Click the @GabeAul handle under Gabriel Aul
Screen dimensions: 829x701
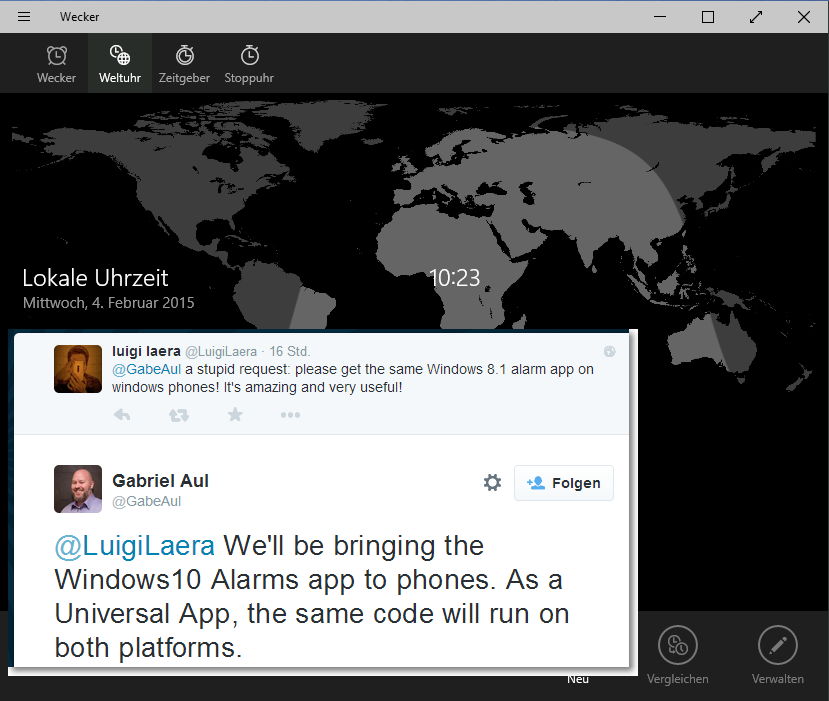coord(146,501)
